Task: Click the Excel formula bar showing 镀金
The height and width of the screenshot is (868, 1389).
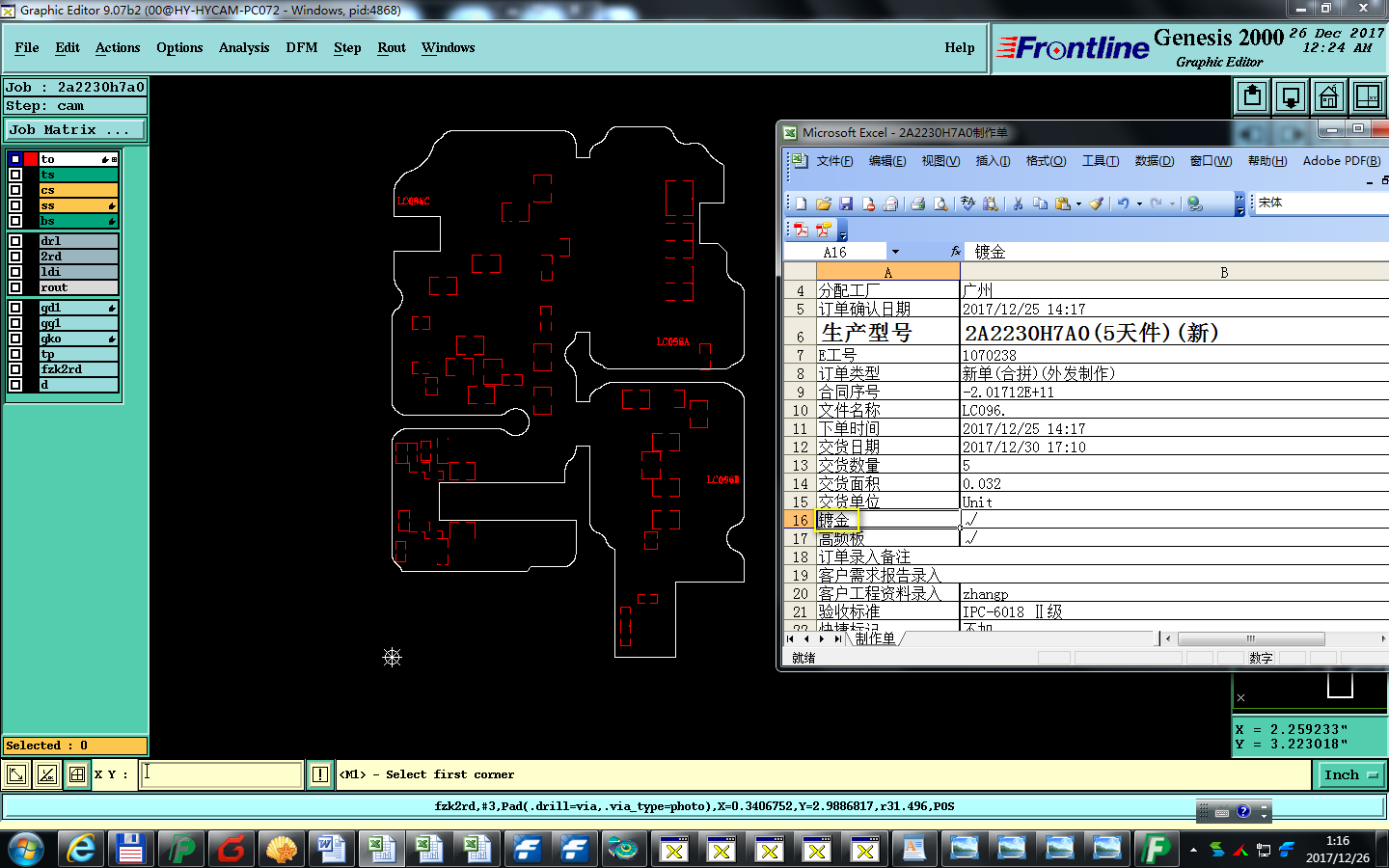Action: click(x=1177, y=252)
